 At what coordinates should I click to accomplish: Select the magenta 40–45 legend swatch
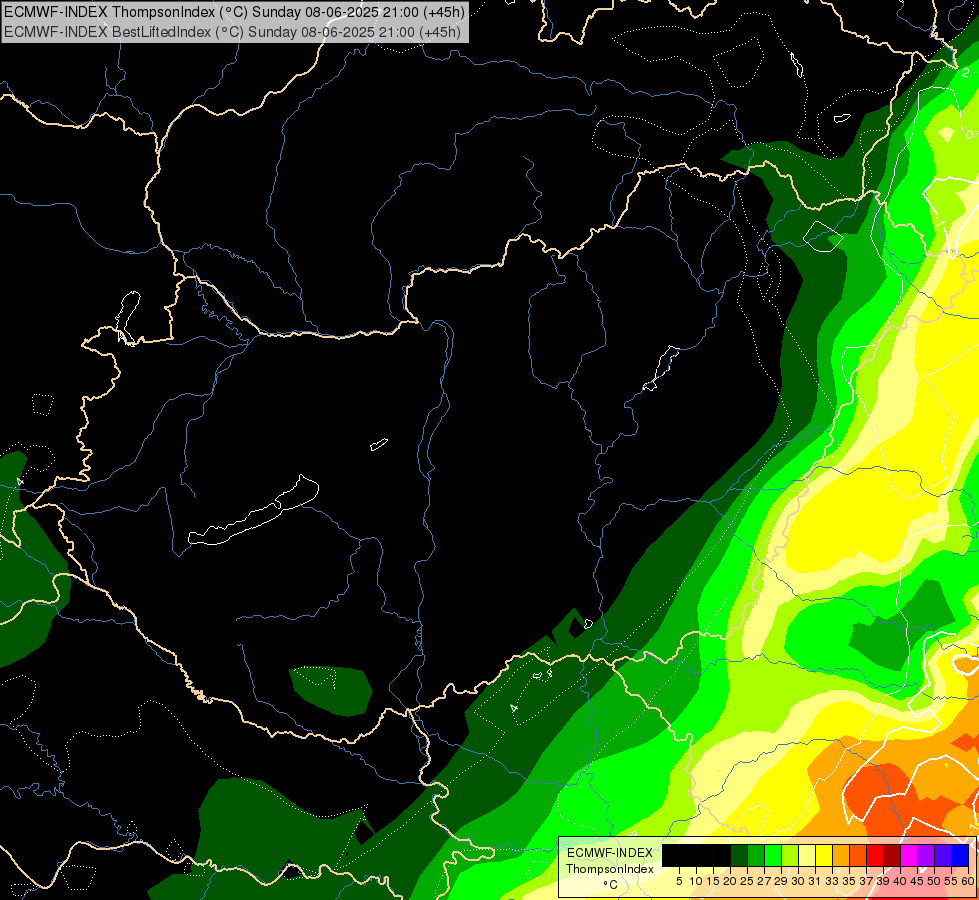[908, 855]
